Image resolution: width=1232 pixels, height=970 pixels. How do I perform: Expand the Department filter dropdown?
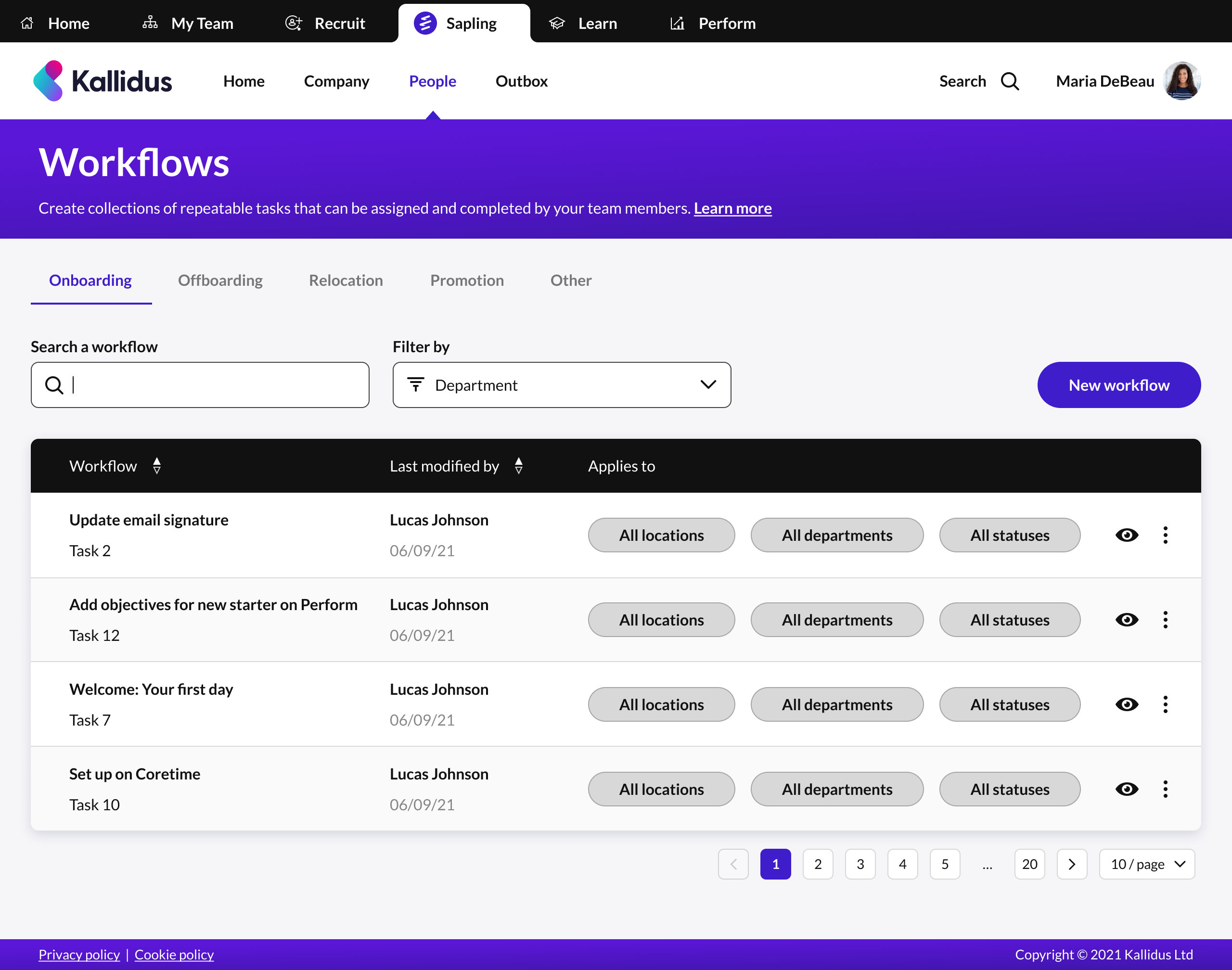[561, 385]
